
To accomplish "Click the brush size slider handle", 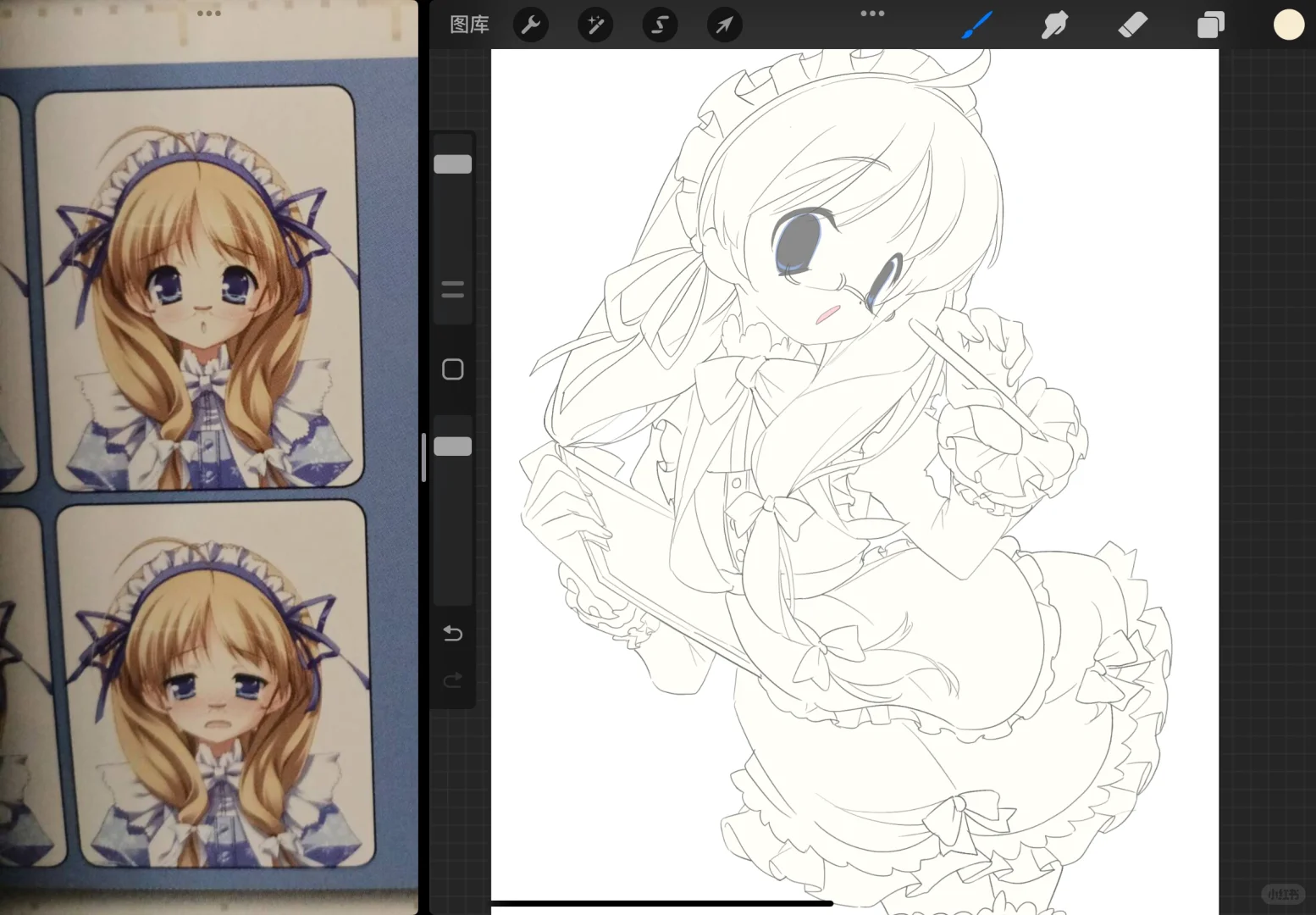I will pyautogui.click(x=453, y=164).
